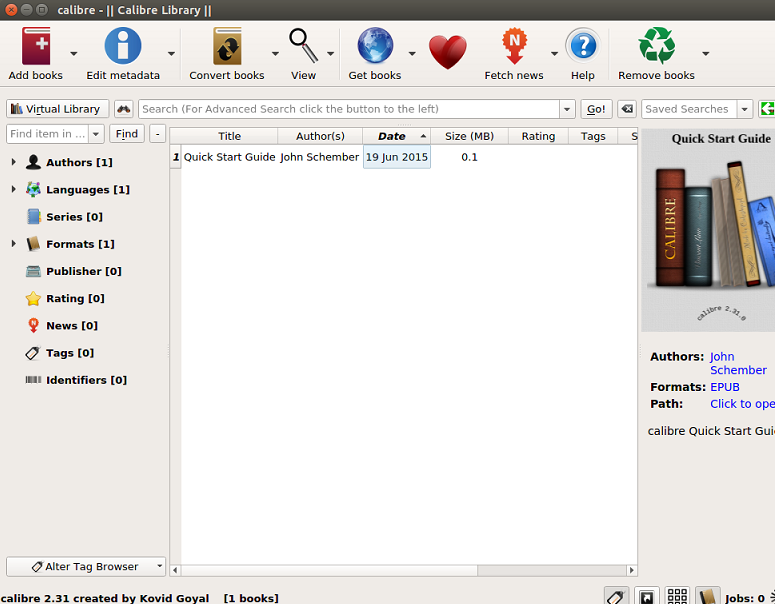Viewport: 775px width, 606px height.
Task: Select the Publisher category icon
Action: click(x=33, y=271)
